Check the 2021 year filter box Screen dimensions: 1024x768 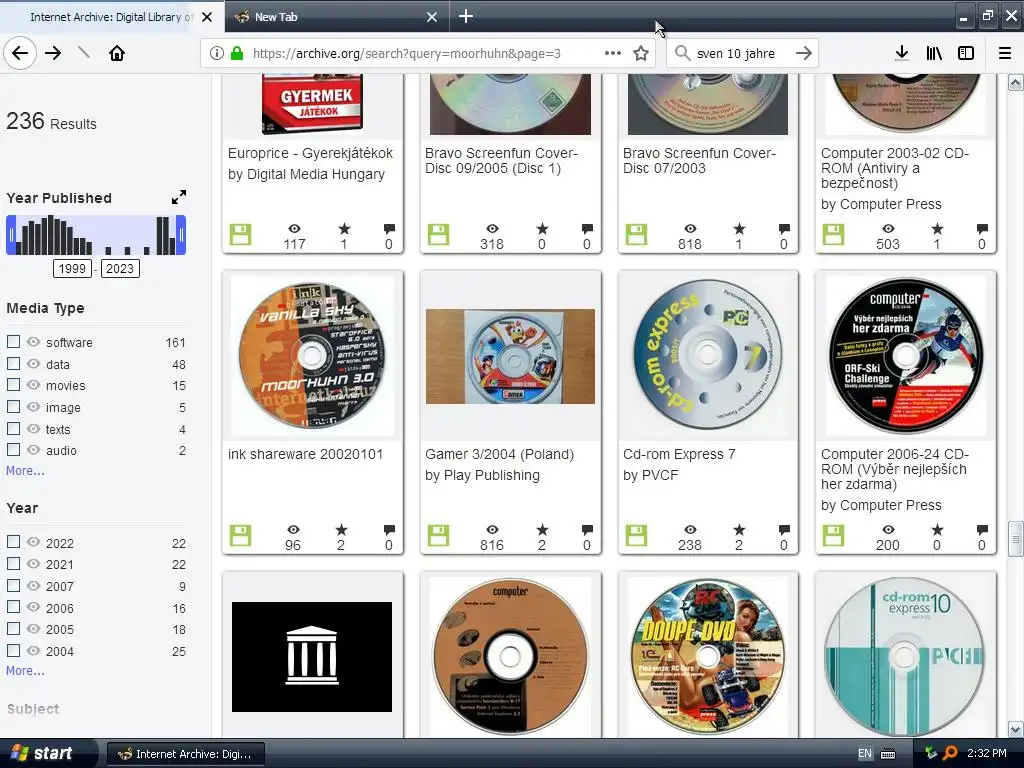click(13, 563)
